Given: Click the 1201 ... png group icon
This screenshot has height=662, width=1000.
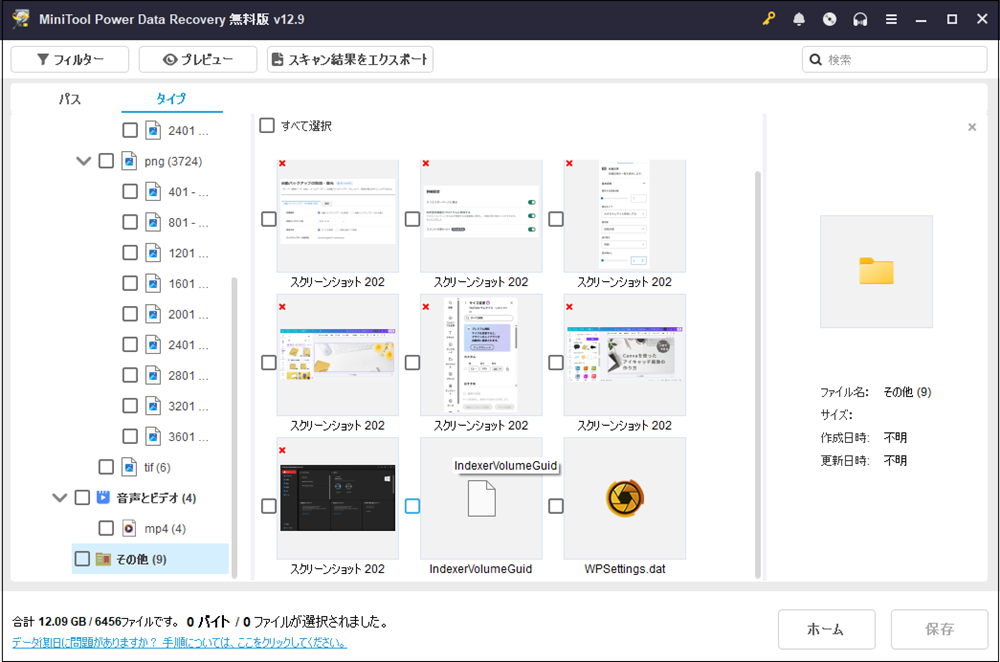Looking at the screenshot, I should [x=153, y=253].
